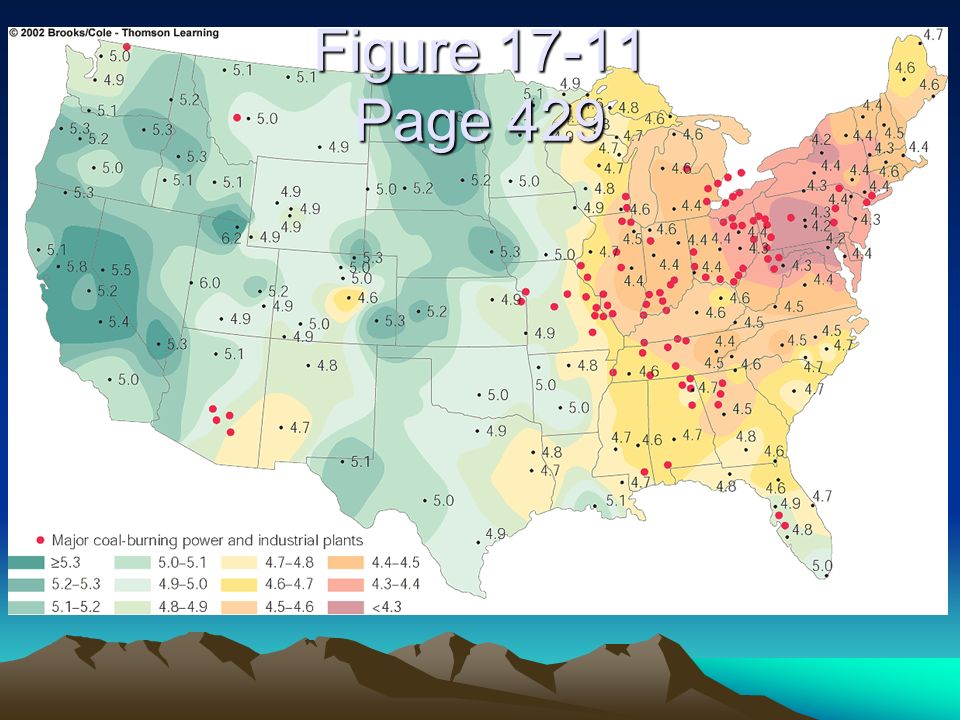Click the 4.3–4.4 legend color swatch

(x=346, y=585)
